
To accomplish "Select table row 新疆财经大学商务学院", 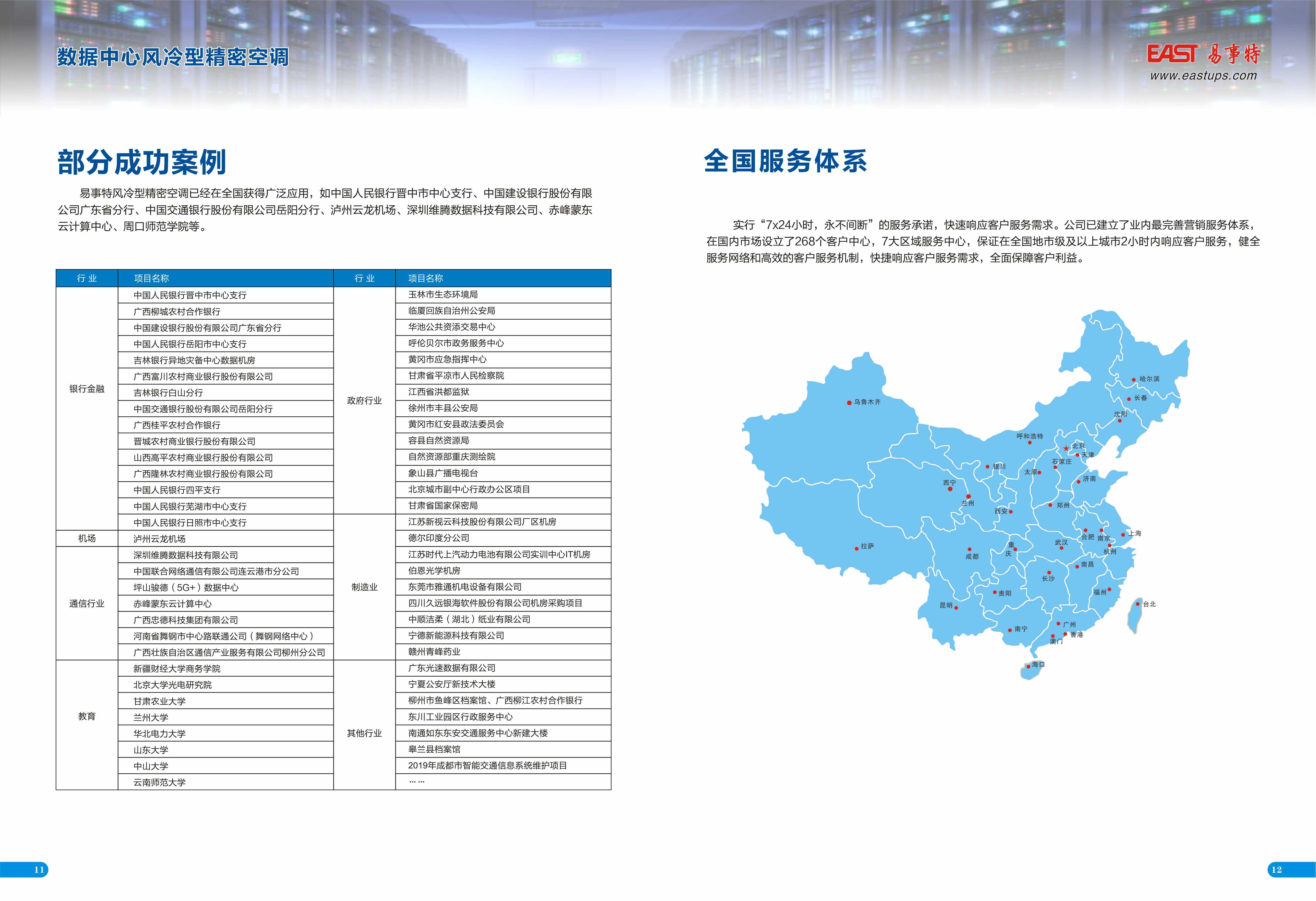I will (x=225, y=668).
